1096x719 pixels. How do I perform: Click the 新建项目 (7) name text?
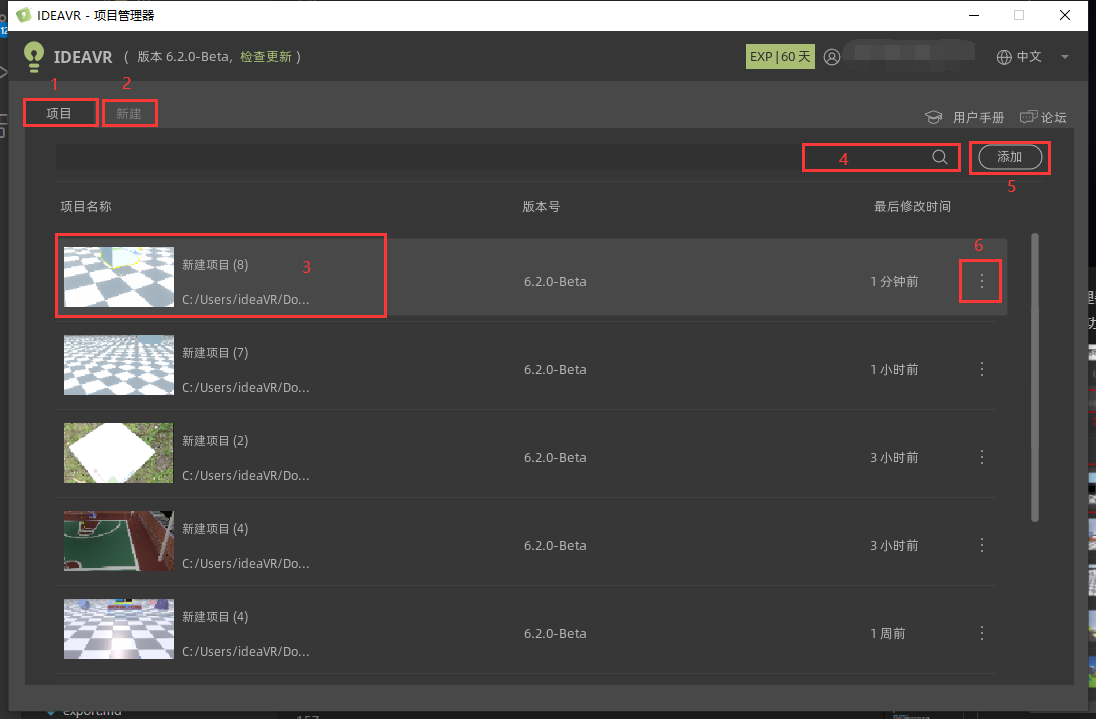point(215,353)
